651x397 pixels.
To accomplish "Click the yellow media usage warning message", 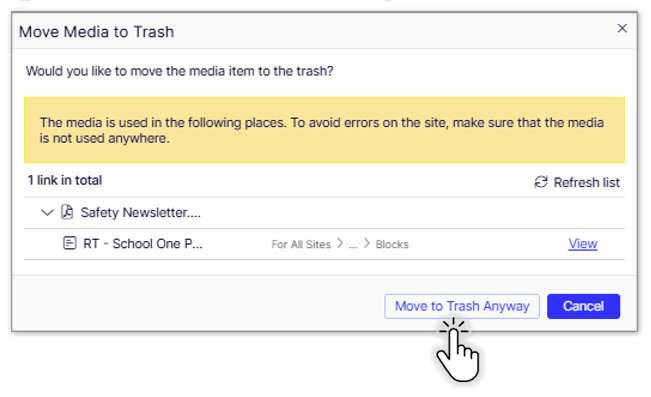I will [324, 130].
